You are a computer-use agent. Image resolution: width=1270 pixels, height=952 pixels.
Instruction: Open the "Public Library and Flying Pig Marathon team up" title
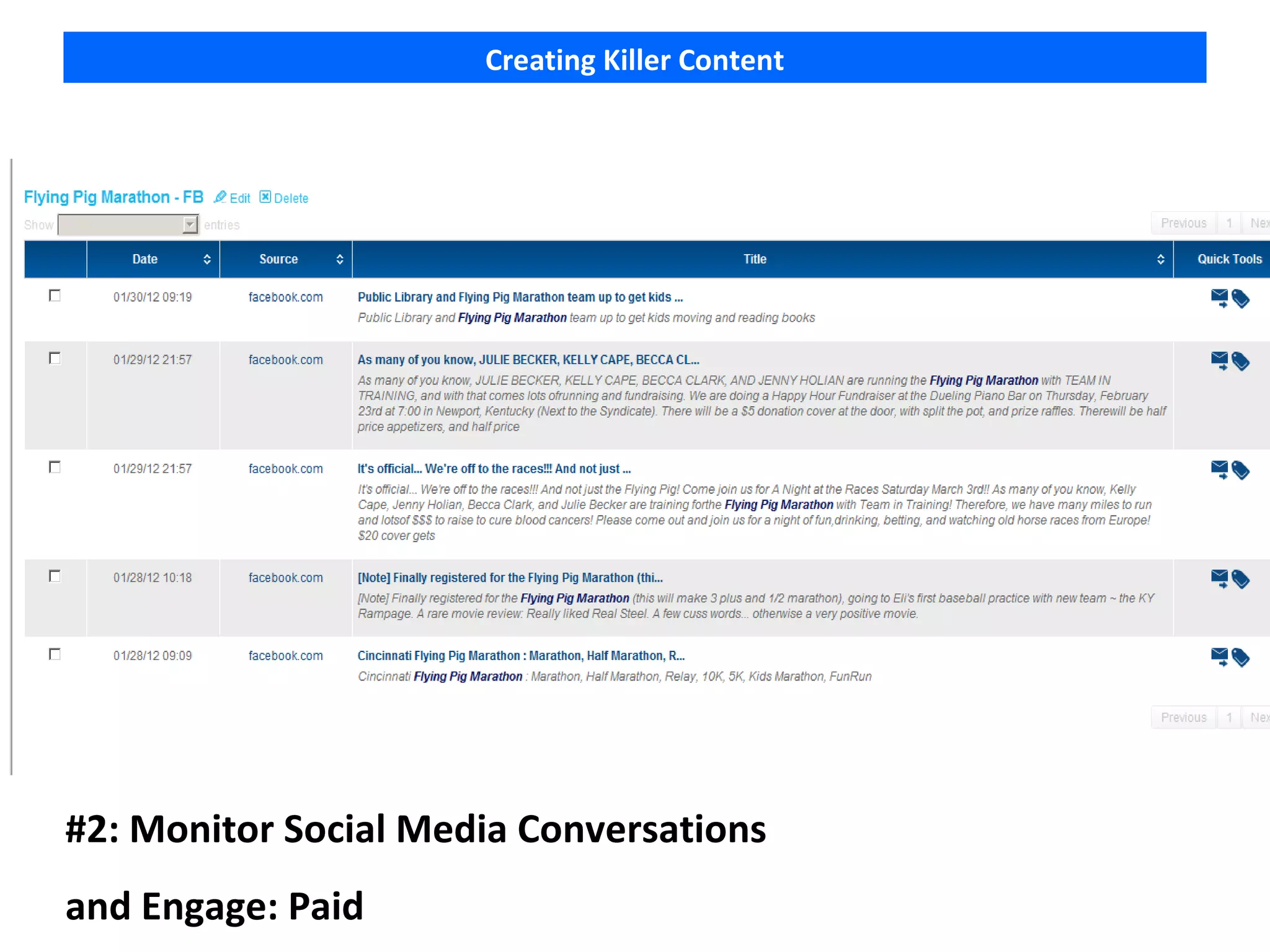(520, 297)
